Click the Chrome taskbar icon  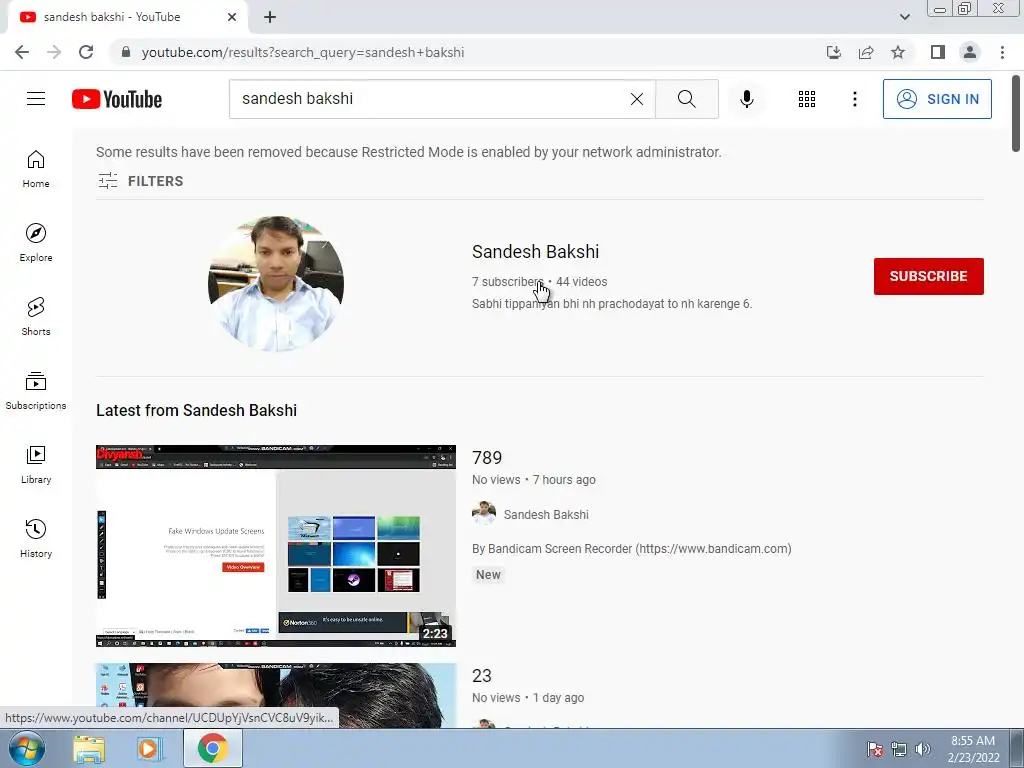[x=213, y=748]
